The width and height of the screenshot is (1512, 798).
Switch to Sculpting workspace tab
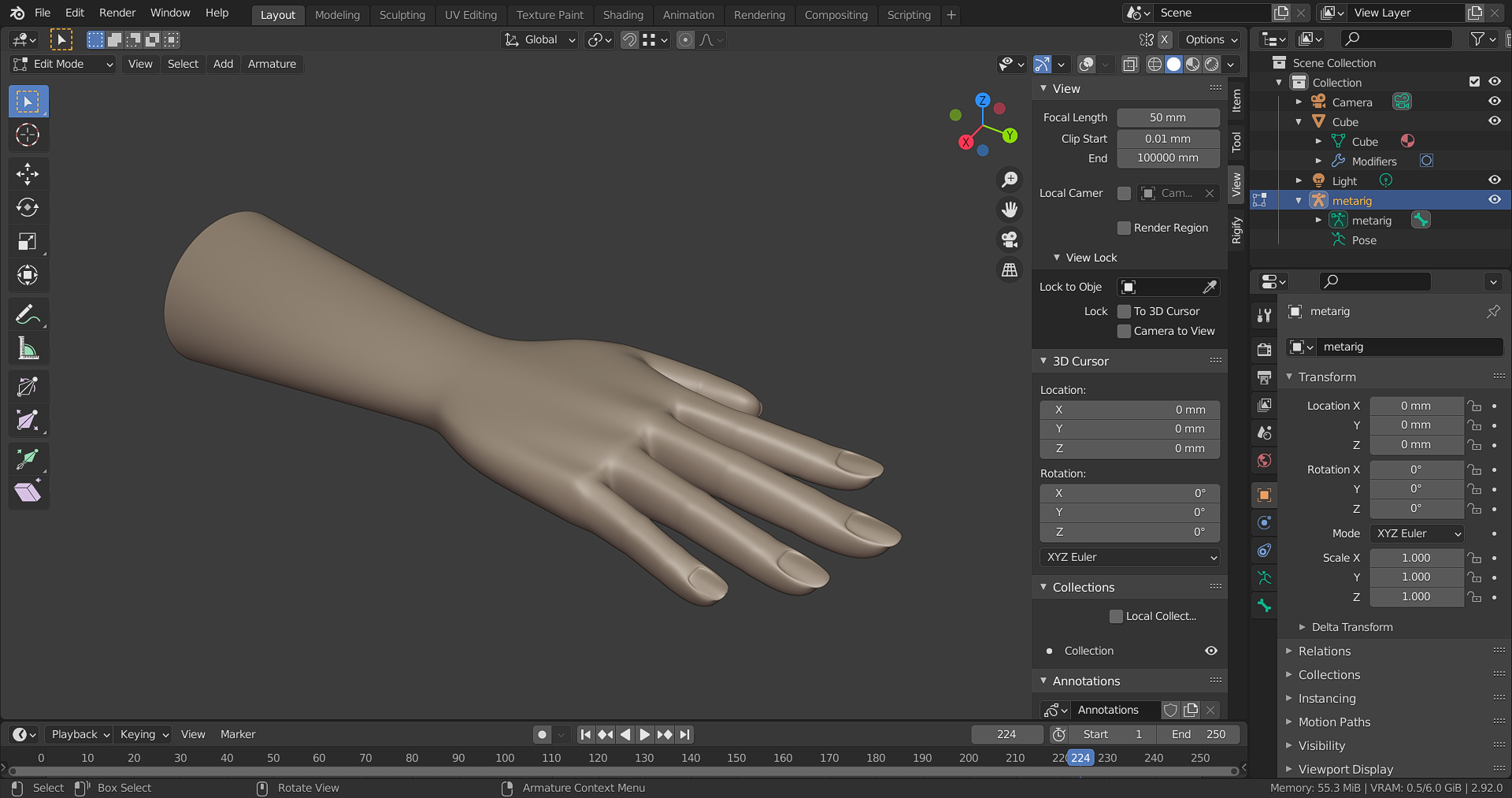402,15
